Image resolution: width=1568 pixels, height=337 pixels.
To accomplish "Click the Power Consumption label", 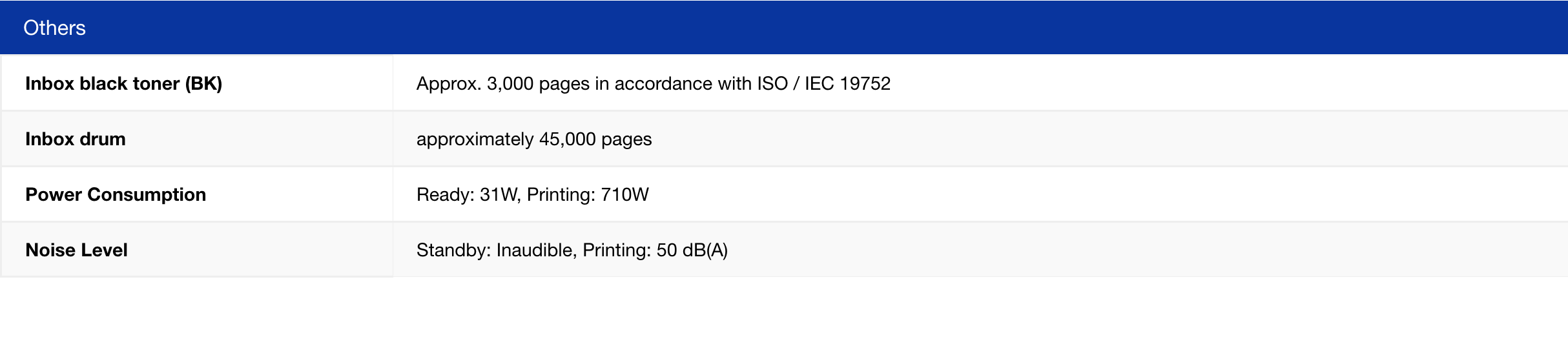I will pyautogui.click(x=116, y=194).
